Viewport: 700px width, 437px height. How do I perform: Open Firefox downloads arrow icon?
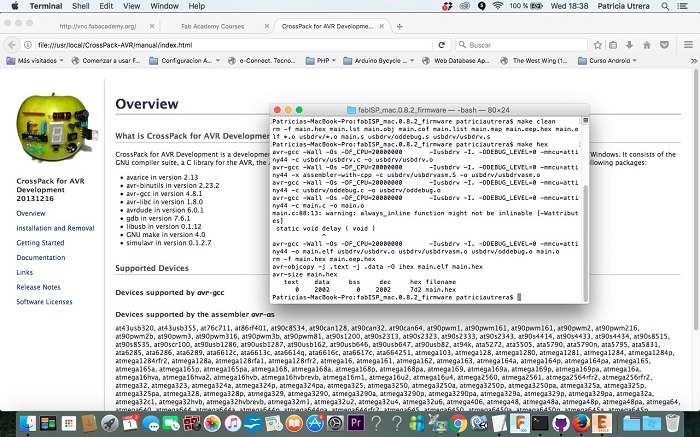(629, 45)
